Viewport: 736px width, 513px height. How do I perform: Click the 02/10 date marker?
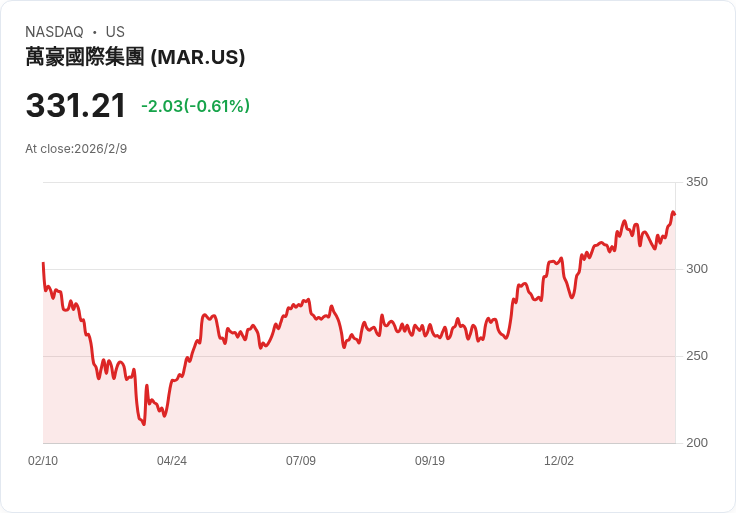(43, 461)
